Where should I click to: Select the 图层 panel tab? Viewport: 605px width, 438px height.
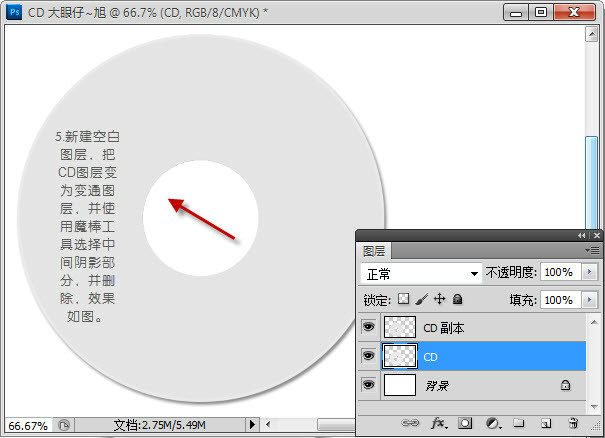375,251
